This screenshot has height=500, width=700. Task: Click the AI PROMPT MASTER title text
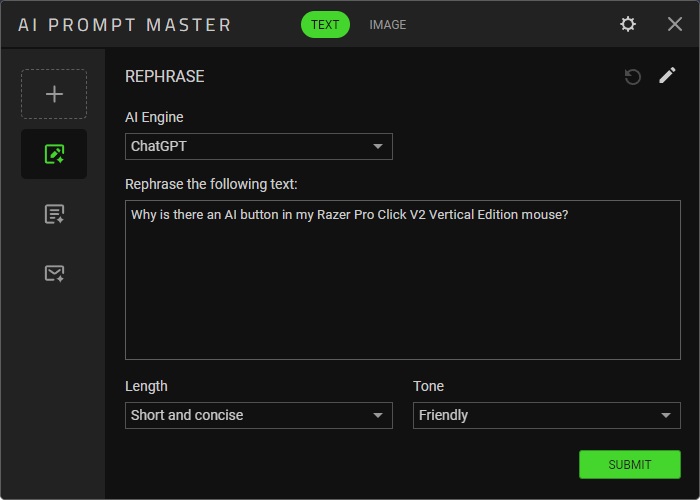pyautogui.click(x=124, y=24)
